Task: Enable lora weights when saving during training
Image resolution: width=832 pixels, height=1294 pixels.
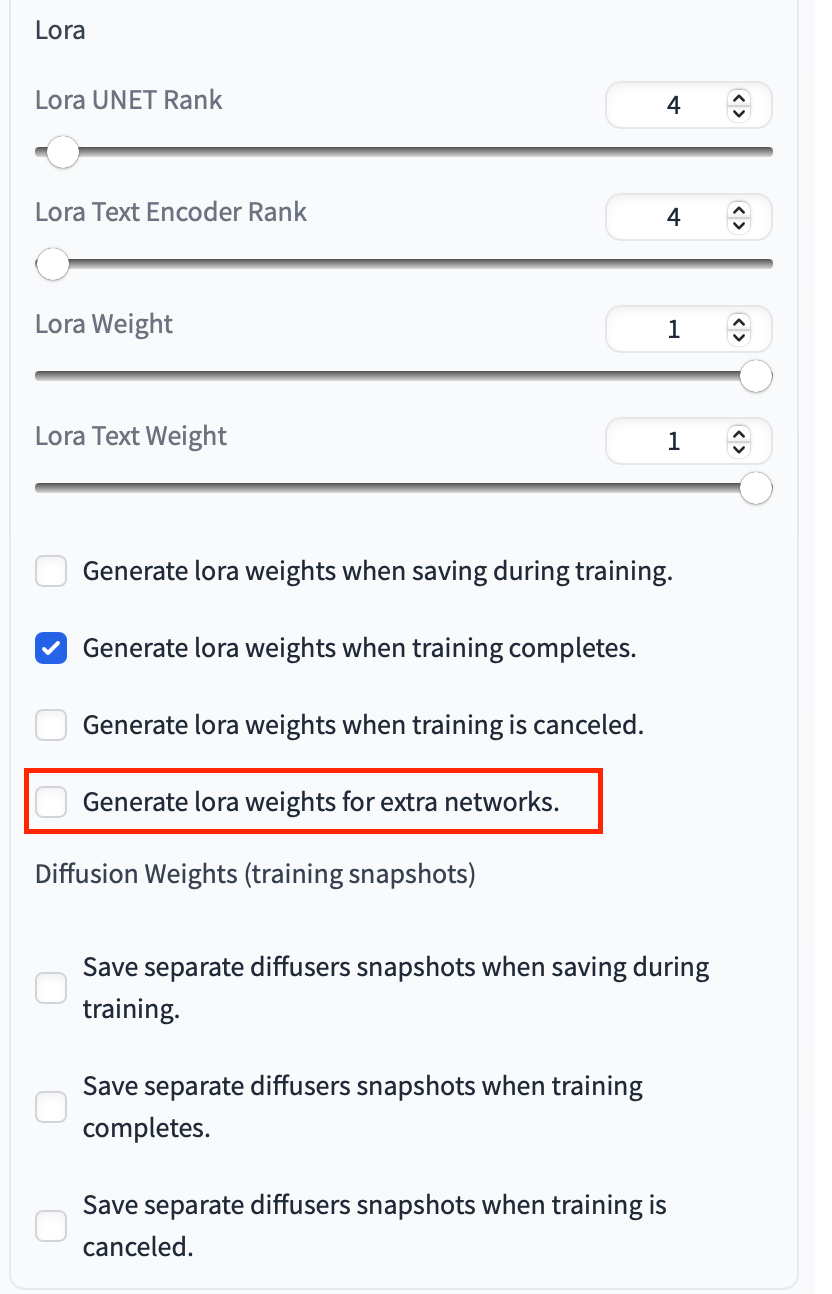Action: (x=51, y=572)
